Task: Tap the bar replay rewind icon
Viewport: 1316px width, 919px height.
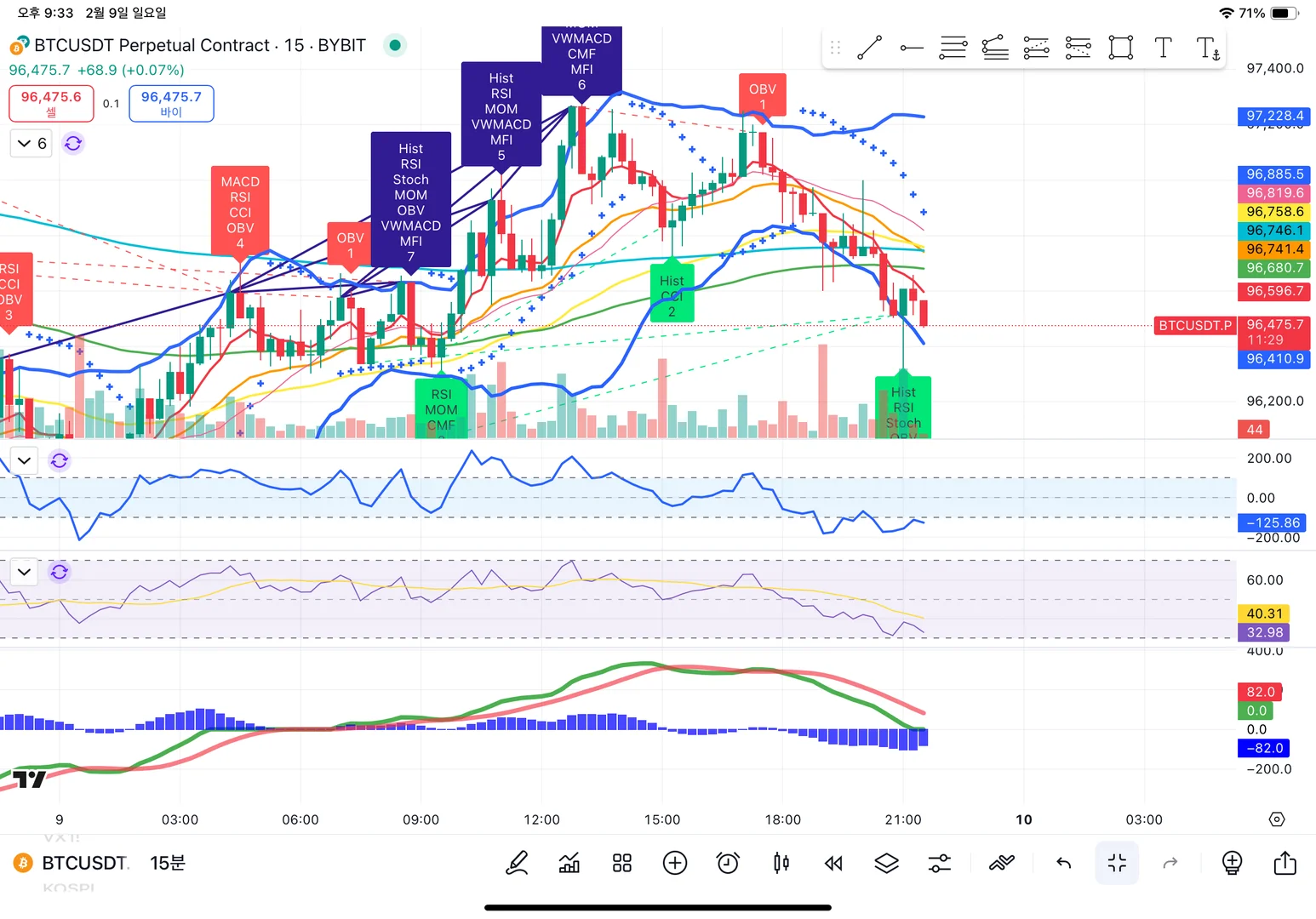Action: (x=833, y=864)
